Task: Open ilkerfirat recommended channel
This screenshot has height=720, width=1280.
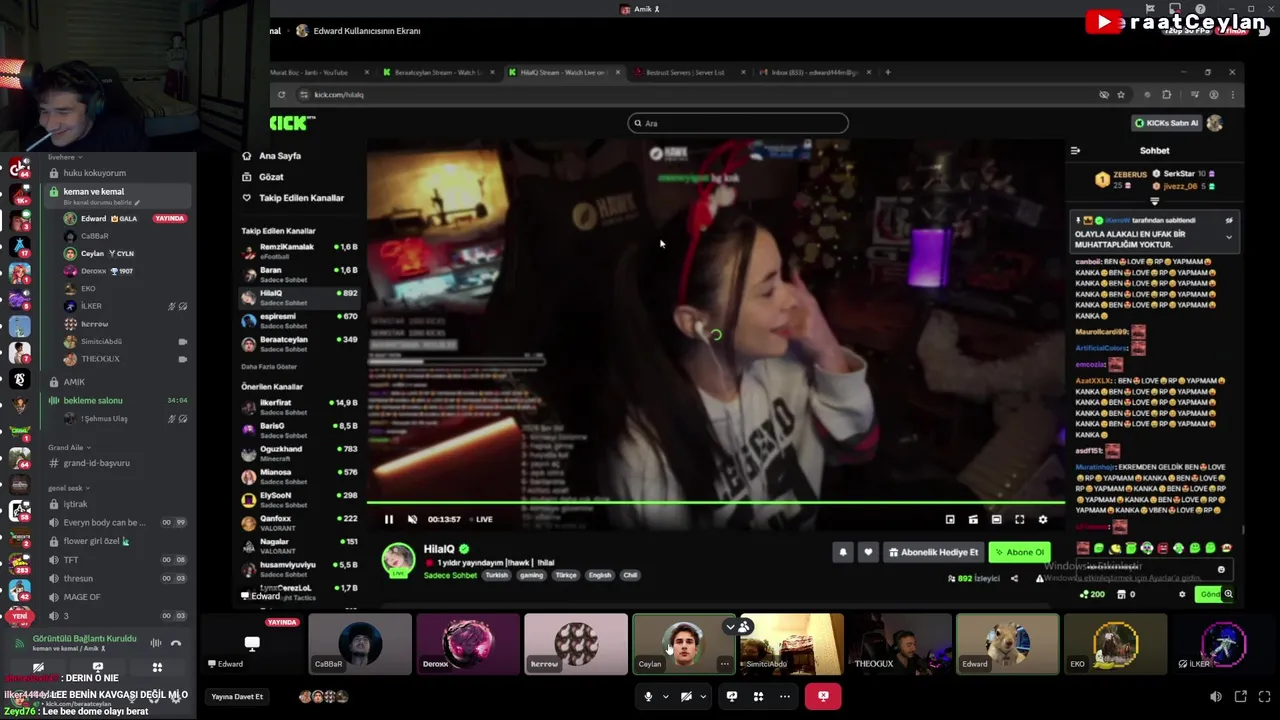Action: 299,406
